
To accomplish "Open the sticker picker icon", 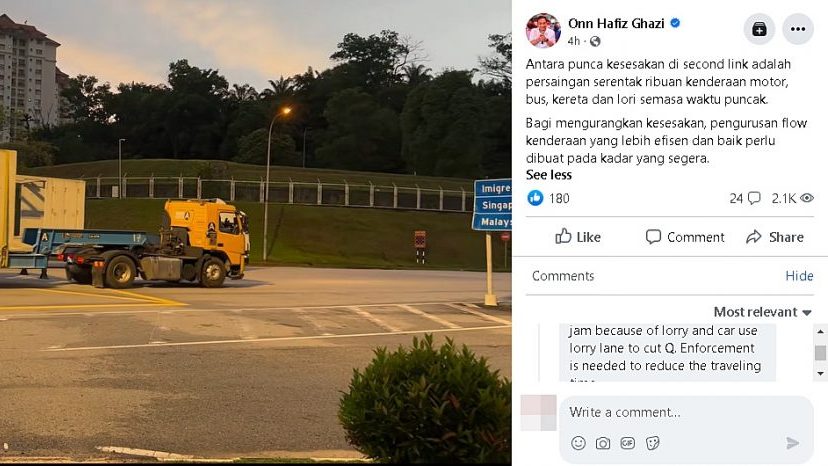I will point(652,443).
